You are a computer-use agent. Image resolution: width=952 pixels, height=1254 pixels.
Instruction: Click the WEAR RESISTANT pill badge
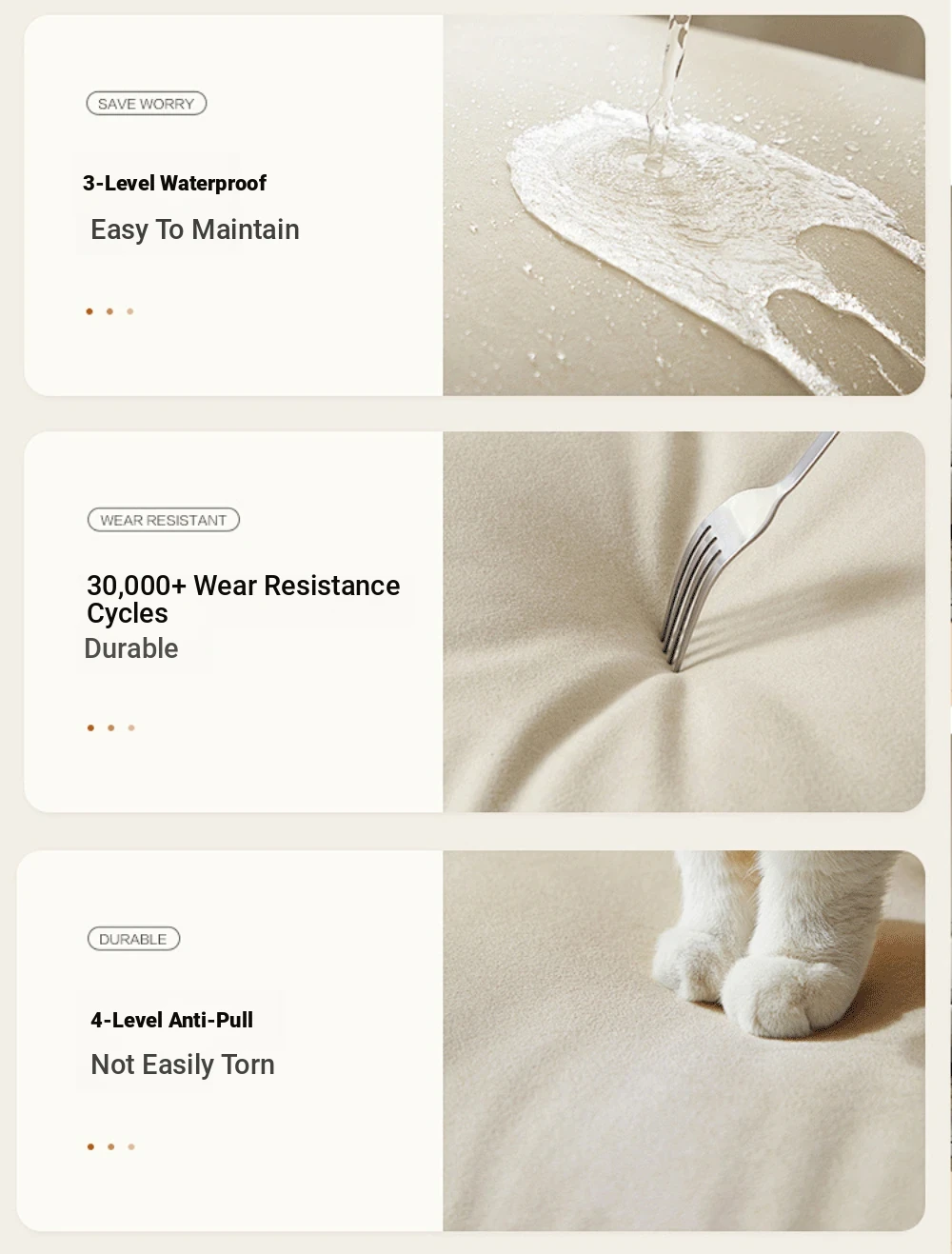coord(164,520)
